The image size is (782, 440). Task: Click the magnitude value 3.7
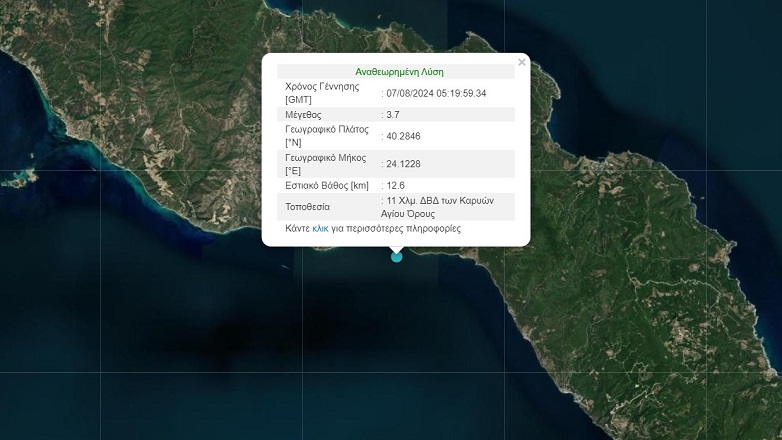coord(393,115)
